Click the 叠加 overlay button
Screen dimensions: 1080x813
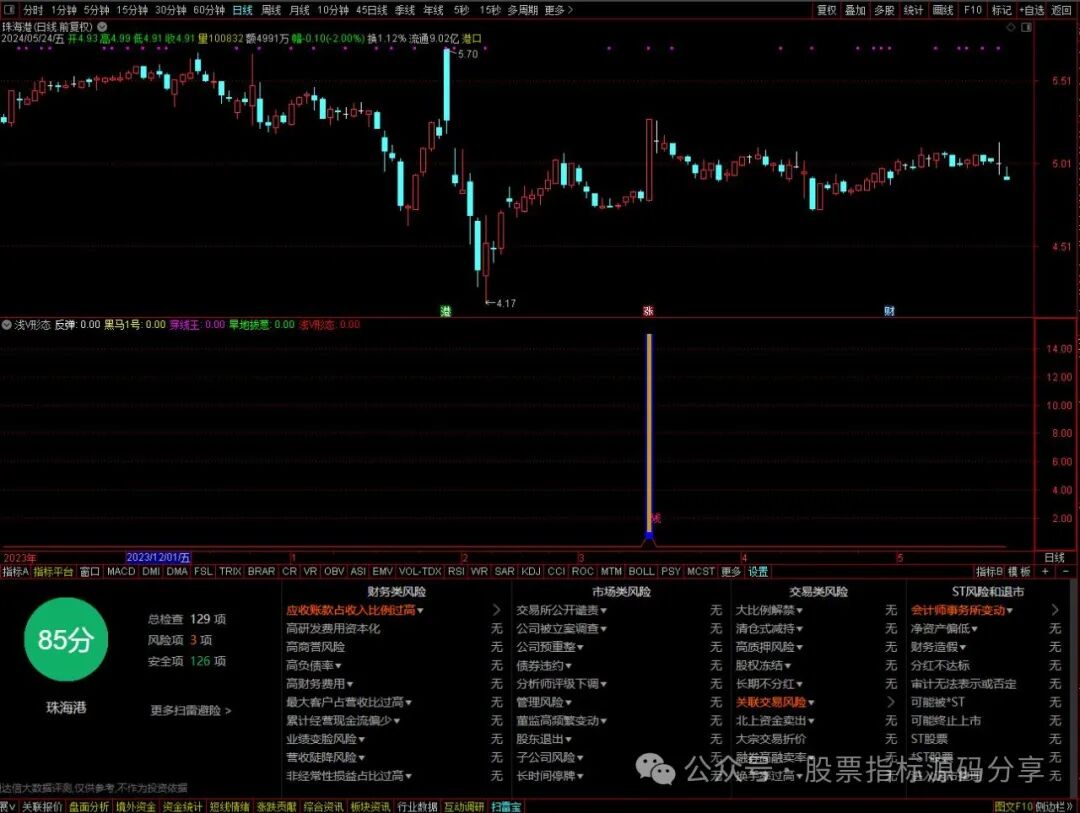pyautogui.click(x=855, y=10)
